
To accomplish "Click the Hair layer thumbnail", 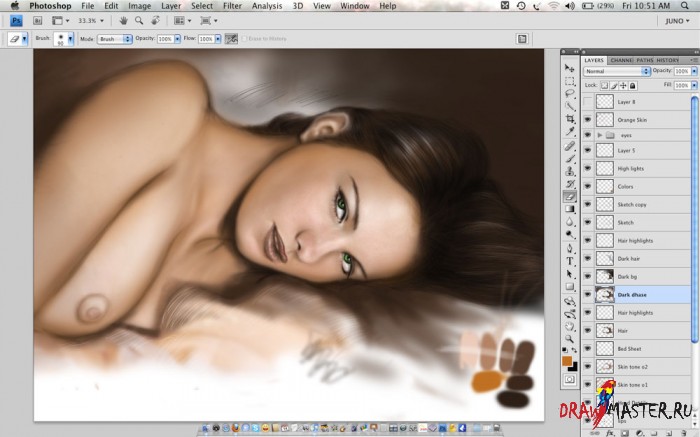I will point(605,330).
